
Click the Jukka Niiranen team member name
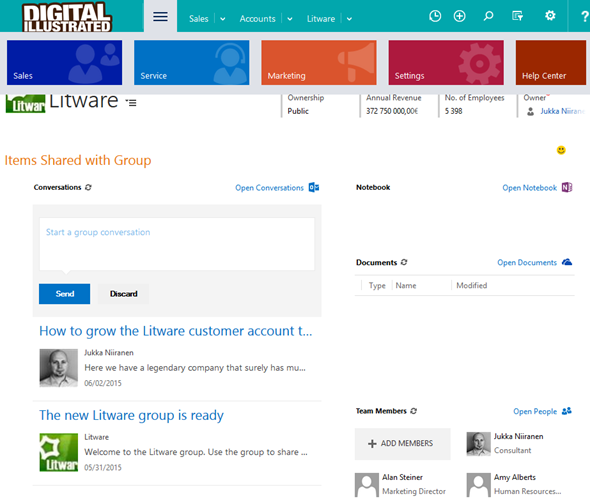pyautogui.click(x=519, y=436)
